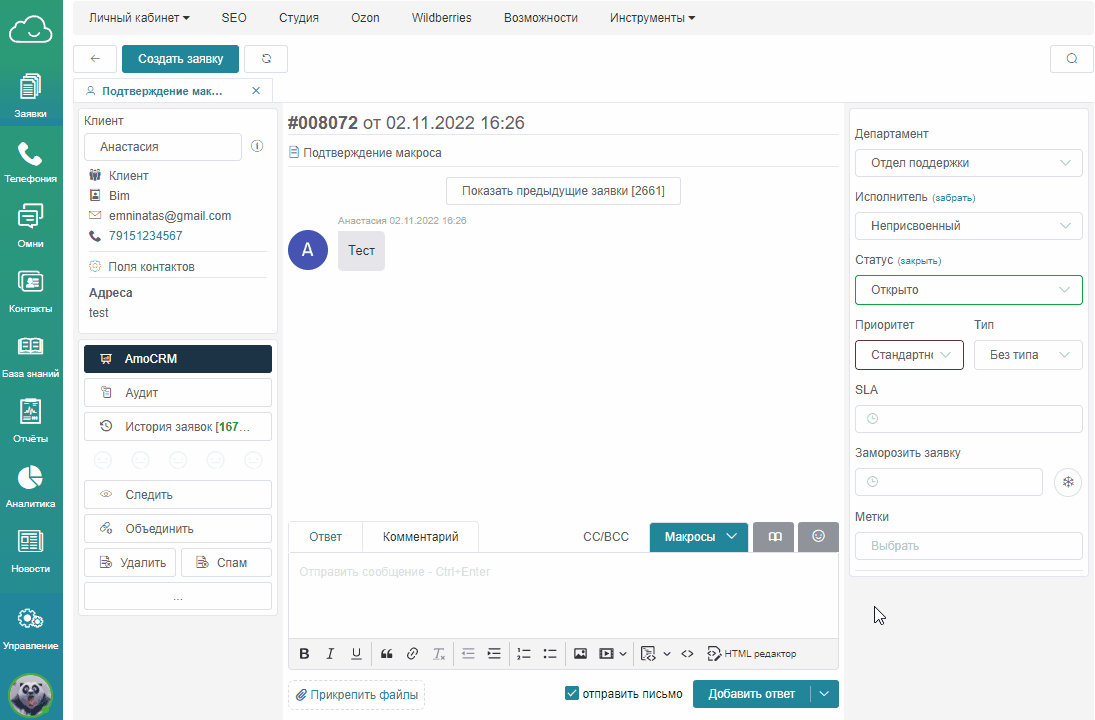Open the Отчёты reports section

31,421
